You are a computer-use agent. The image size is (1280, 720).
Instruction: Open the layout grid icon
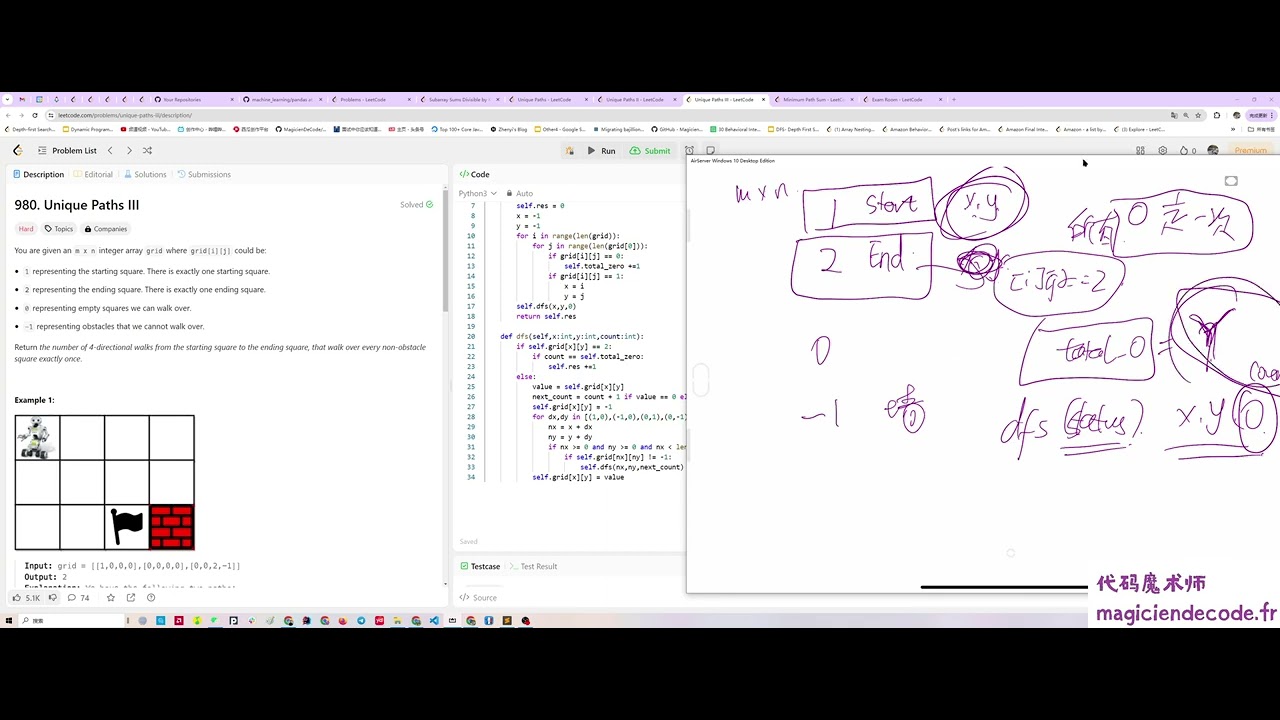1140,151
